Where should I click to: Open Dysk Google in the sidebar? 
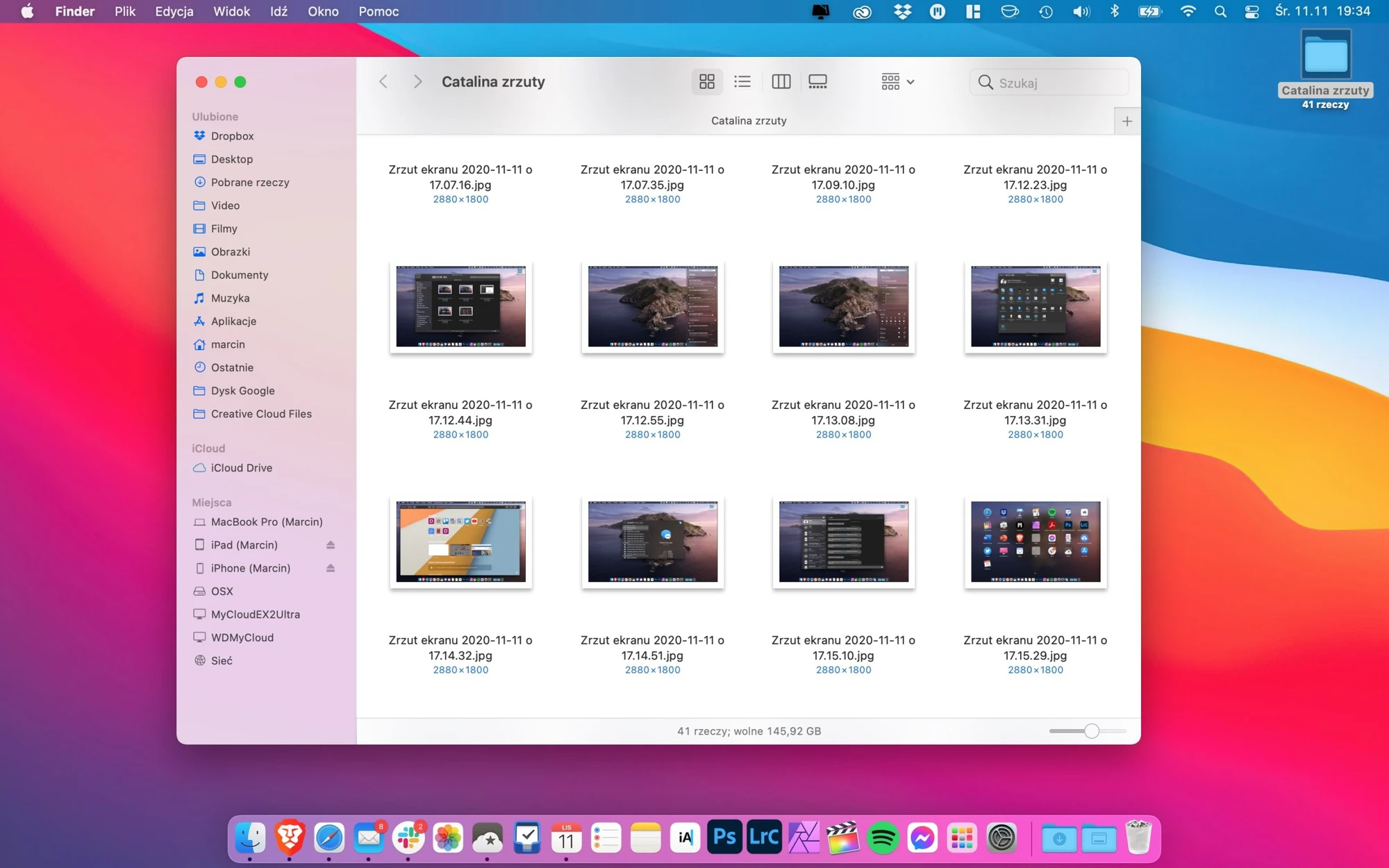pyautogui.click(x=242, y=391)
